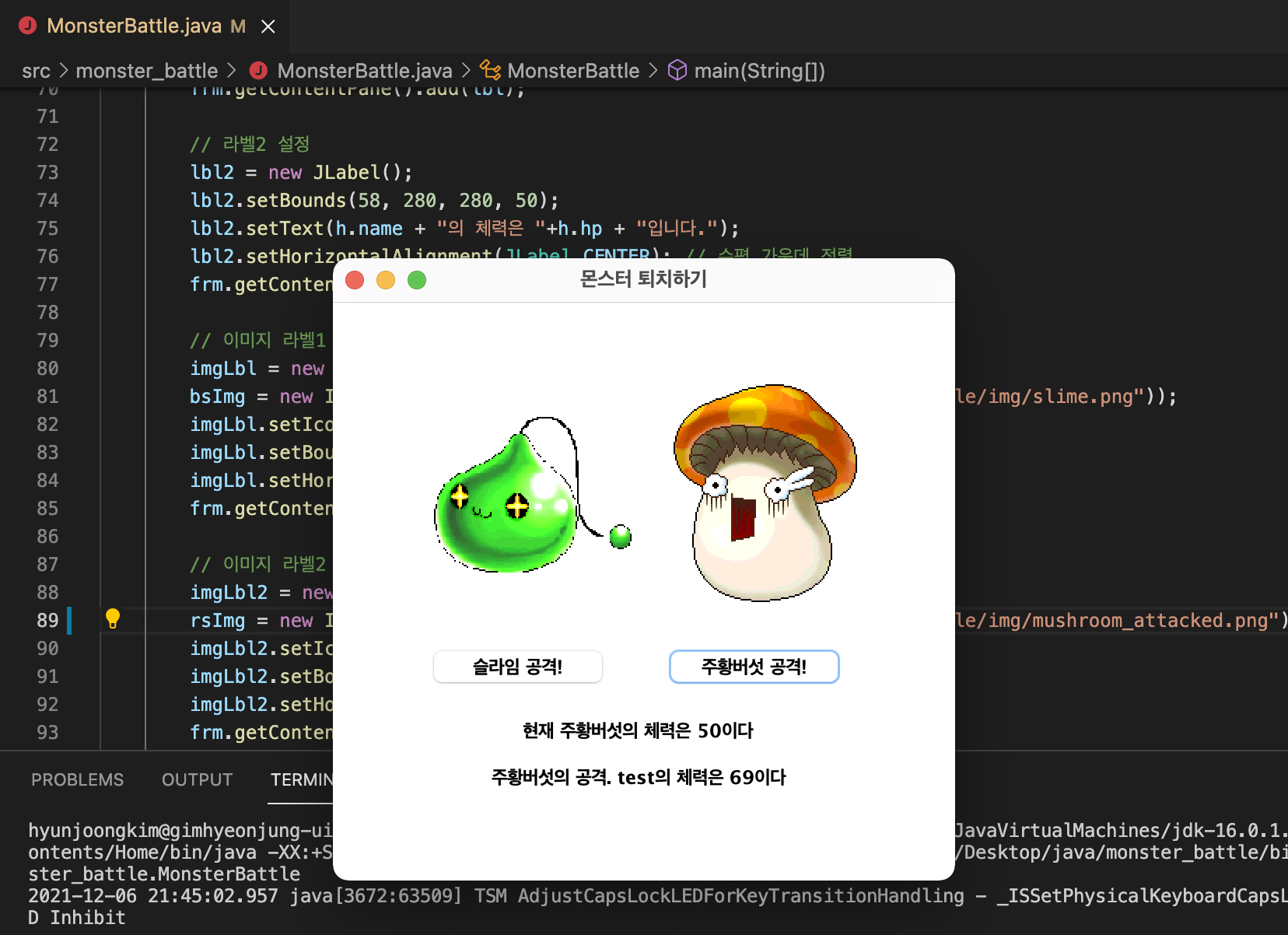Click the // 라벨2 설정 comment line
The height and width of the screenshot is (935, 1288).
[x=250, y=144]
